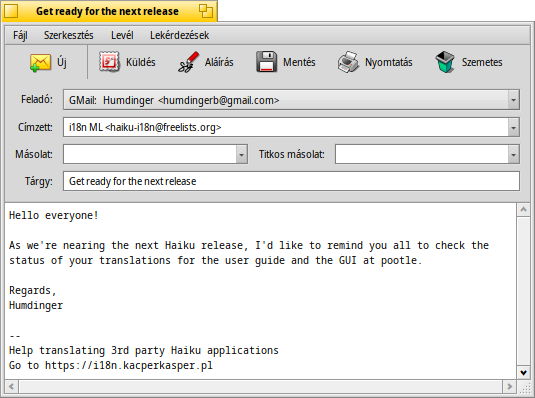The width and height of the screenshot is (535, 398).
Task: Click the Küldés label to send the mail
Action: (x=141, y=62)
